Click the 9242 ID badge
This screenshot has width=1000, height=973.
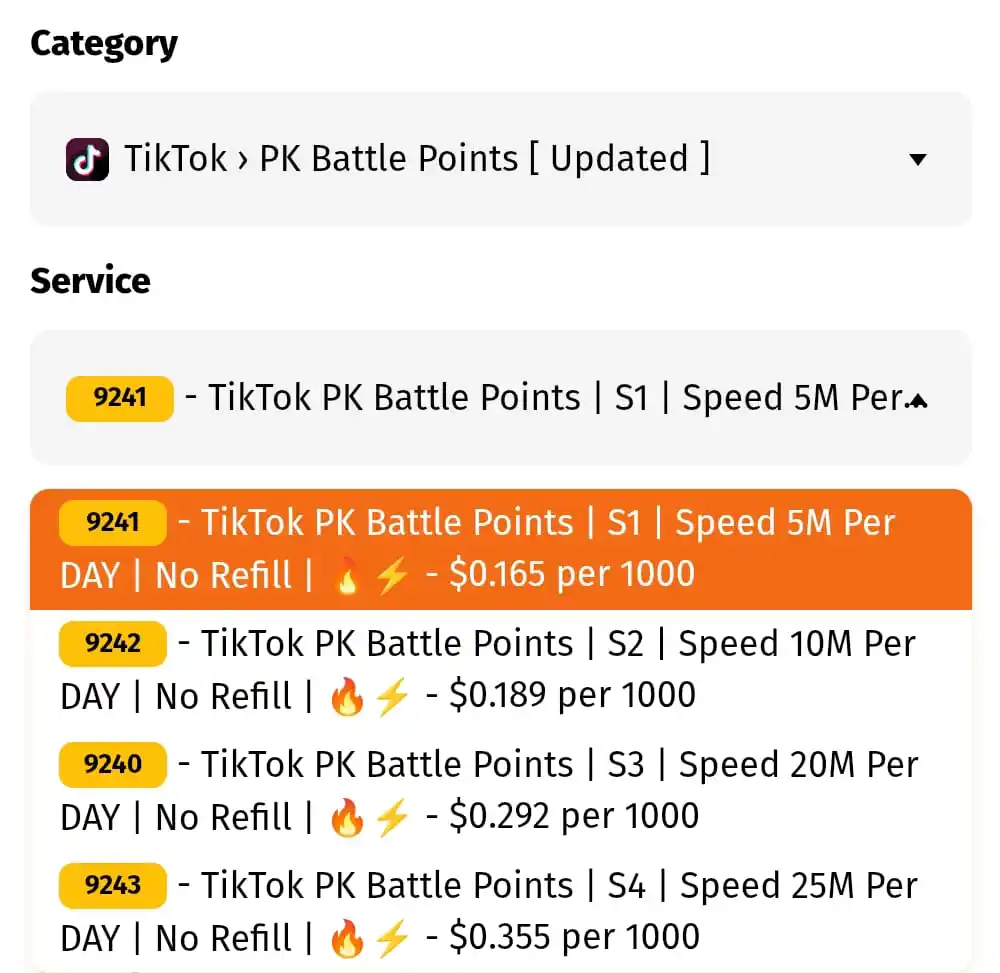pyautogui.click(x=113, y=643)
